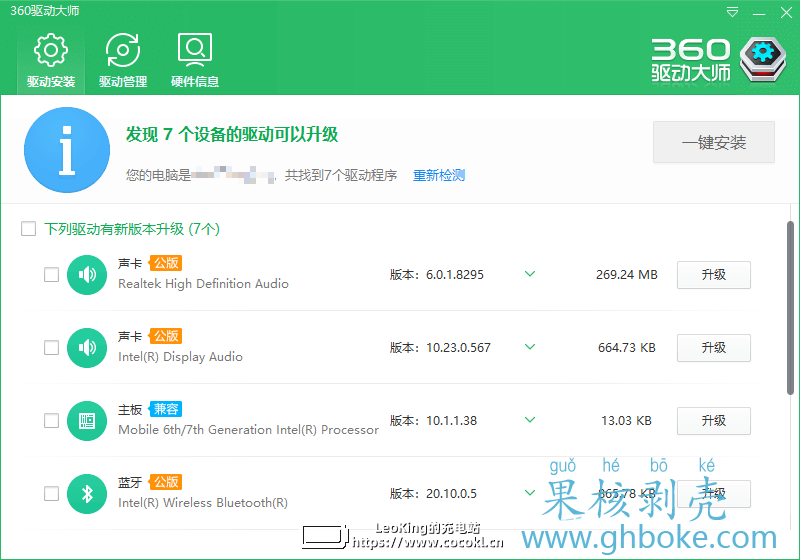Check the Intel(R) Display Audio checkbox
This screenshot has height=560, width=800.
pyautogui.click(x=52, y=347)
